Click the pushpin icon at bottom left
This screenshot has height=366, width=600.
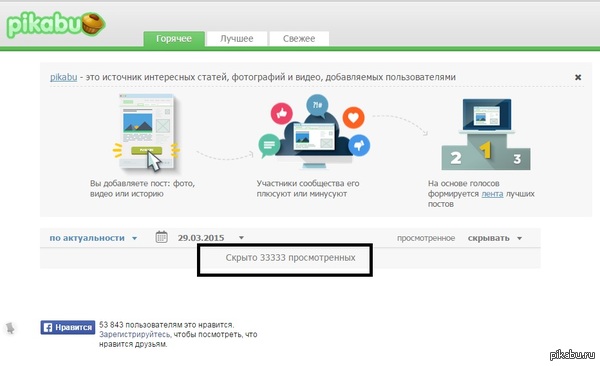10,328
